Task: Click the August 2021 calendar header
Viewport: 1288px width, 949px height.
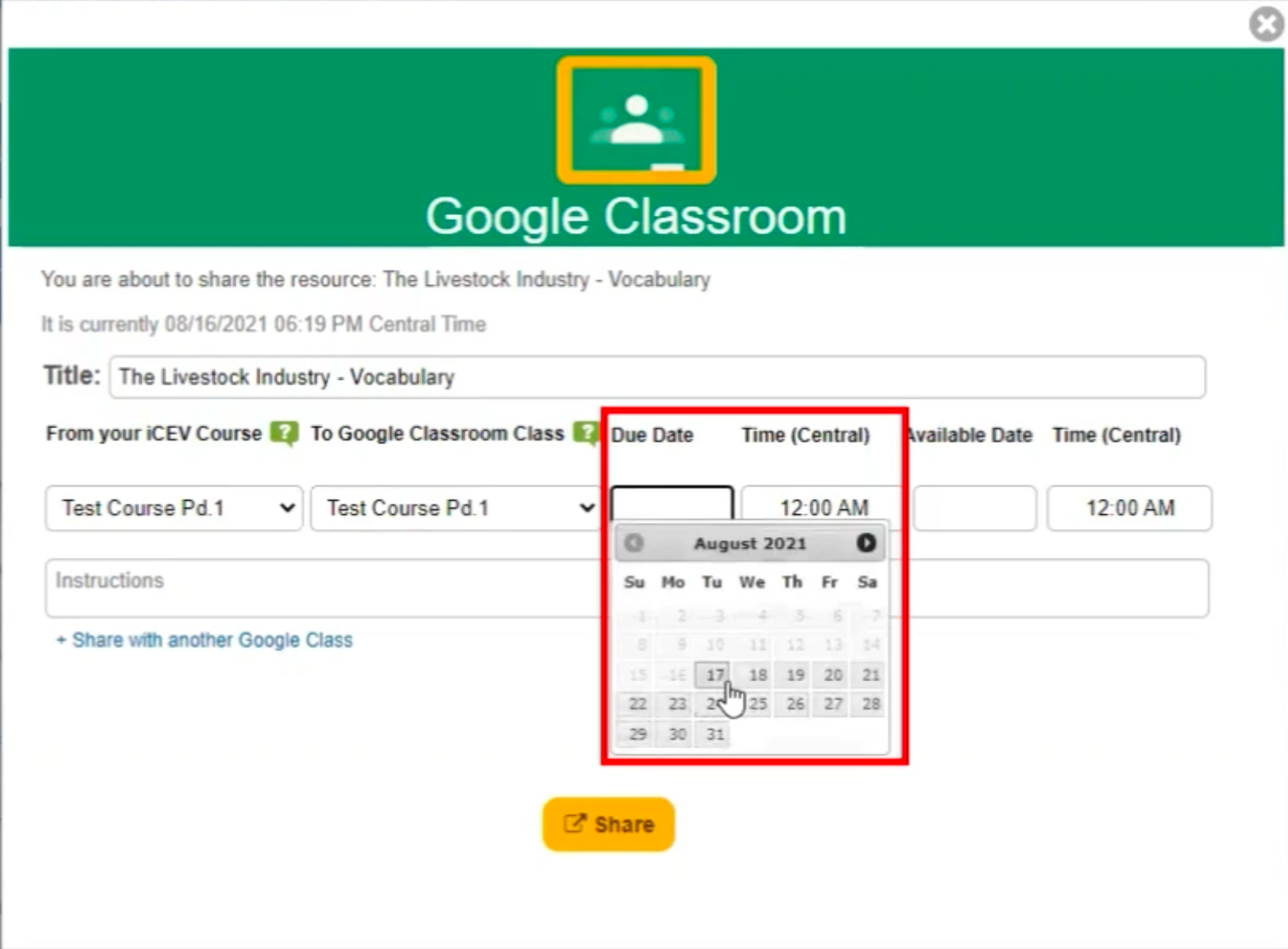Action: point(749,544)
